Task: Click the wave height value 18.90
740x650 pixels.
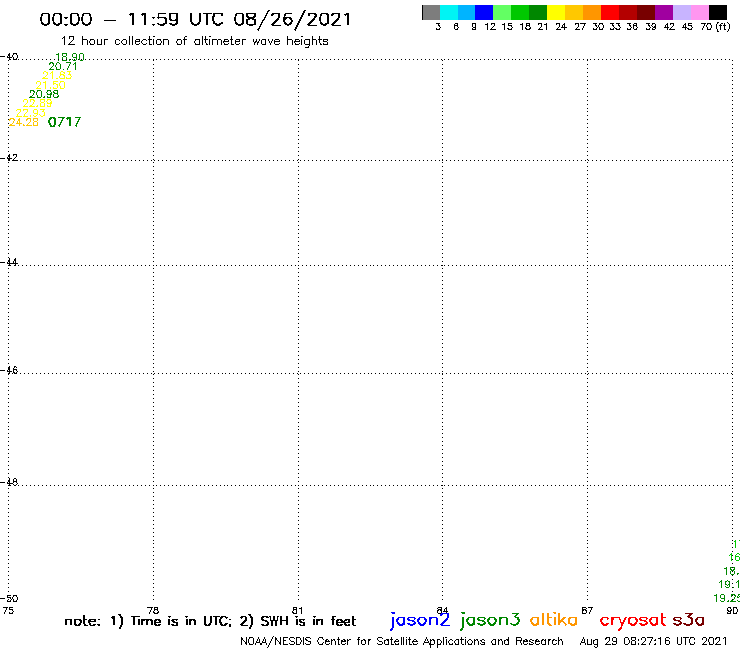Action: click(70, 57)
